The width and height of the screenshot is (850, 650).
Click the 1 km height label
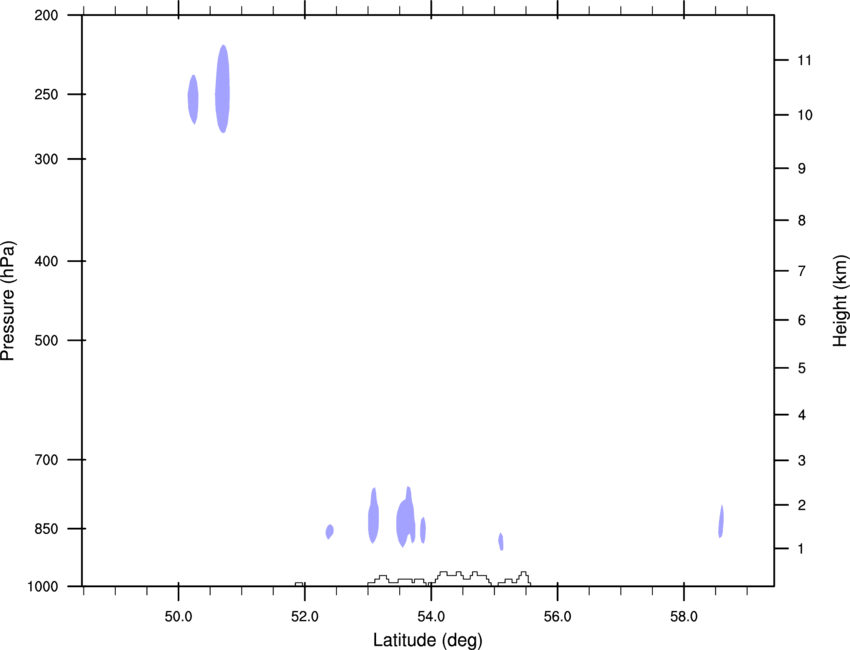(x=801, y=549)
